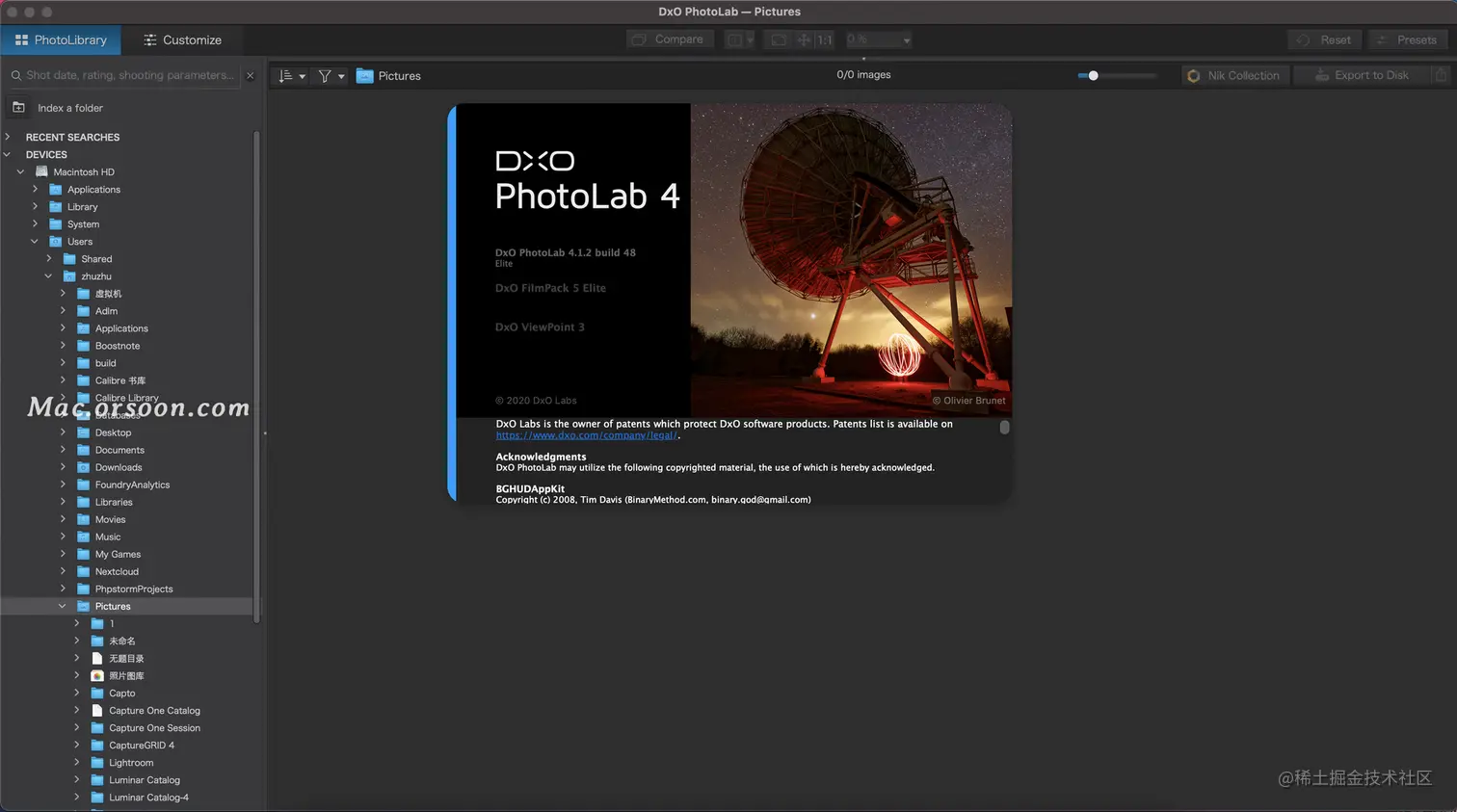Switch to the Customize tab
1457x812 pixels.
pos(182,39)
